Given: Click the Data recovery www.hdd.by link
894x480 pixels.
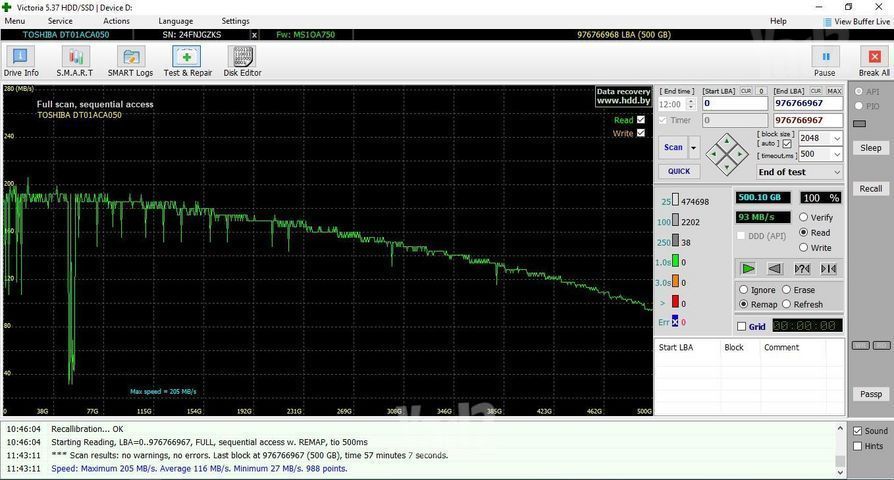Looking at the screenshot, I should tap(623, 96).
